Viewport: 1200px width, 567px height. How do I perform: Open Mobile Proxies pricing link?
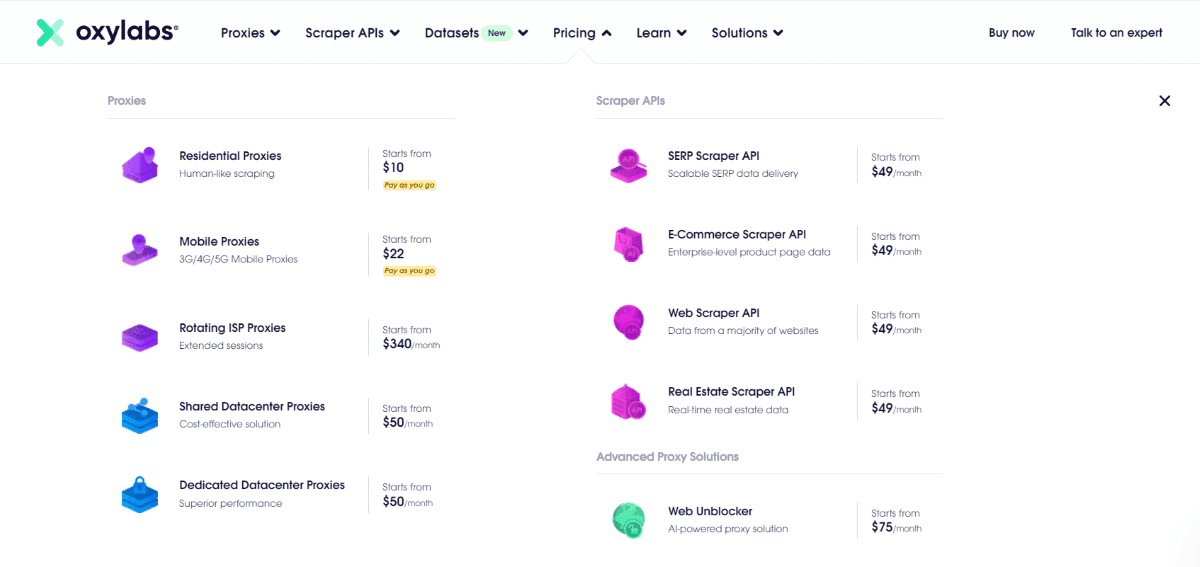click(219, 242)
